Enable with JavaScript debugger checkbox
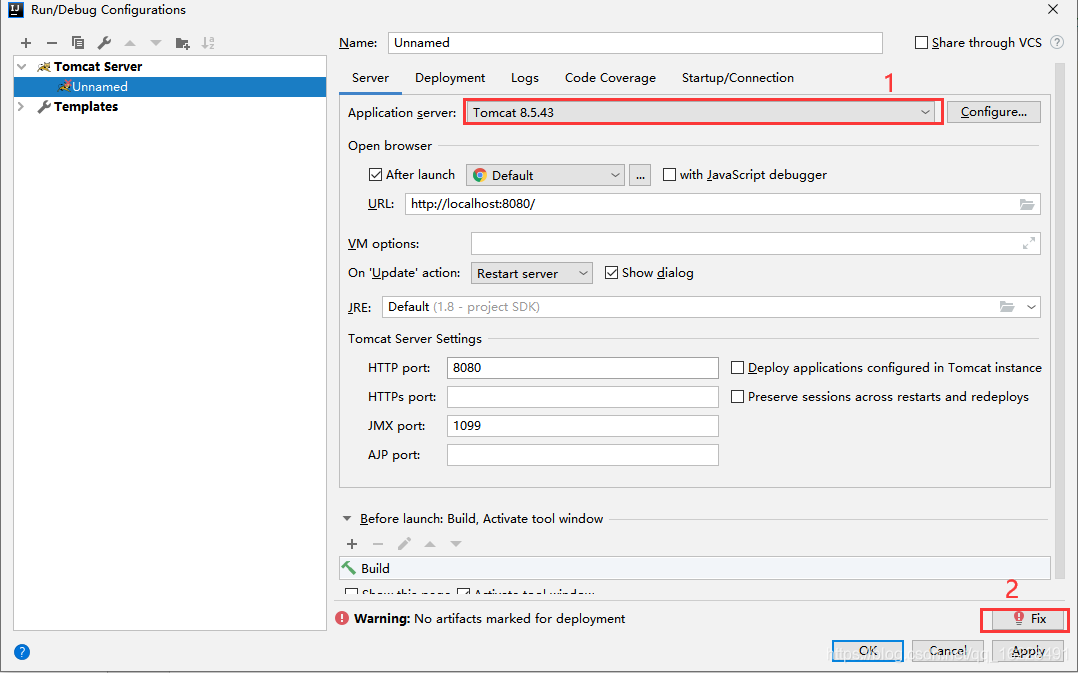Image resolution: width=1078 pixels, height=673 pixels. pyautogui.click(x=669, y=175)
